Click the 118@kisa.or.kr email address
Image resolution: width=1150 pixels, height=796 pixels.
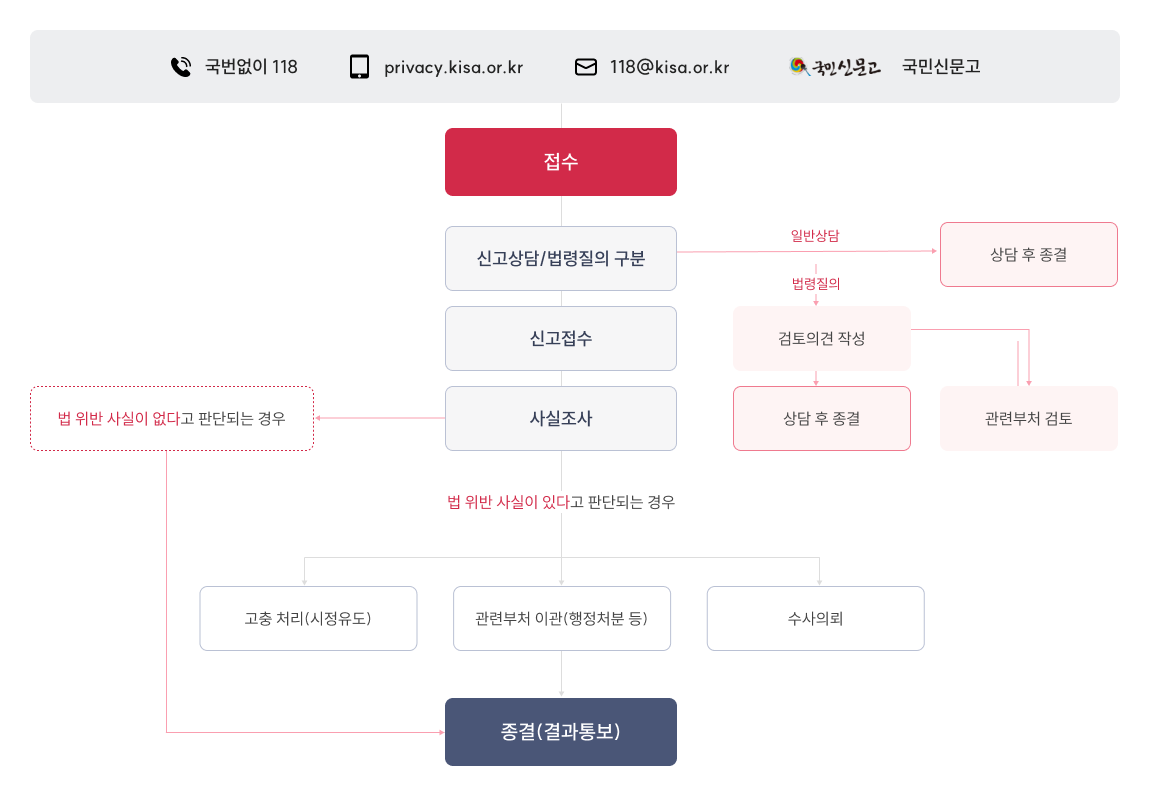tap(669, 67)
